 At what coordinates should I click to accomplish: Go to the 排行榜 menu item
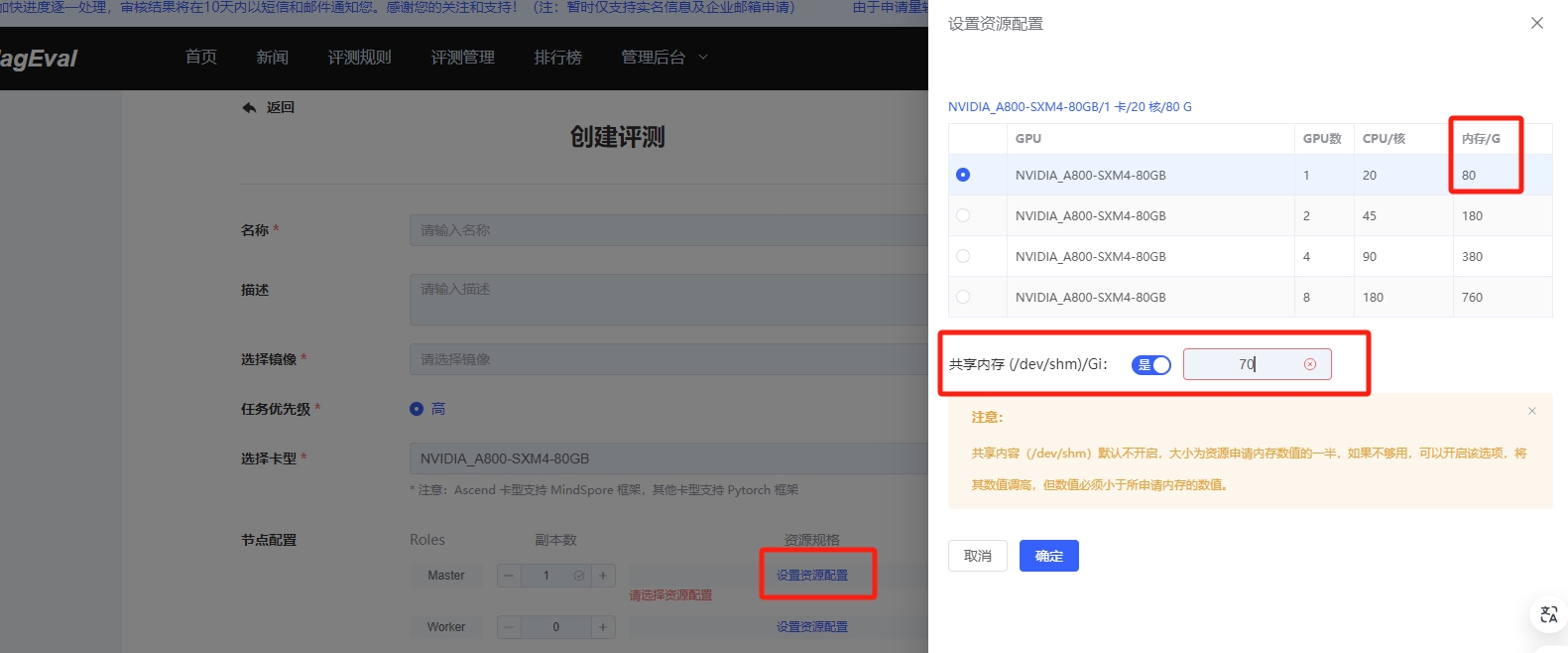[x=557, y=58]
